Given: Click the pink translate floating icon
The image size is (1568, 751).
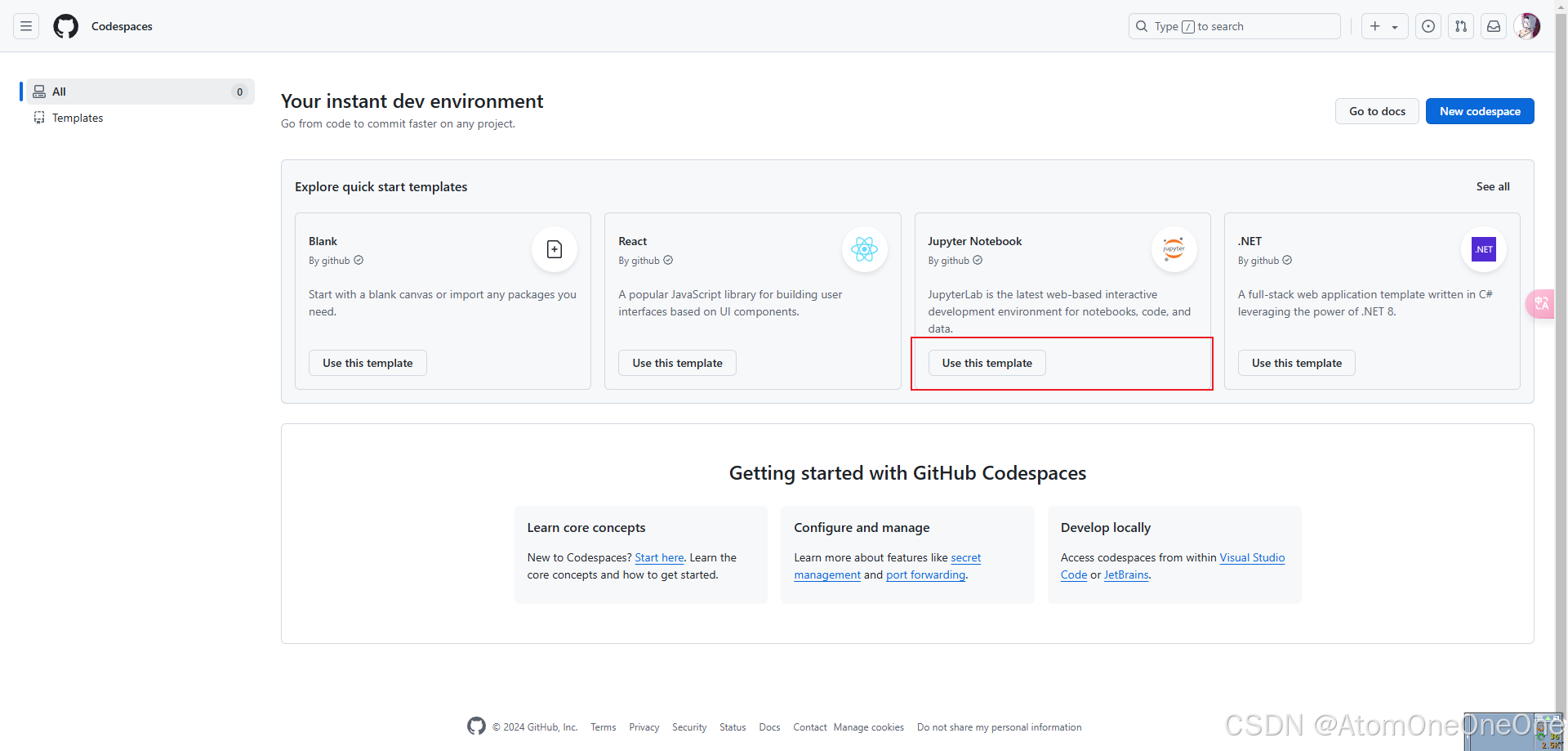Looking at the screenshot, I should [1540, 304].
